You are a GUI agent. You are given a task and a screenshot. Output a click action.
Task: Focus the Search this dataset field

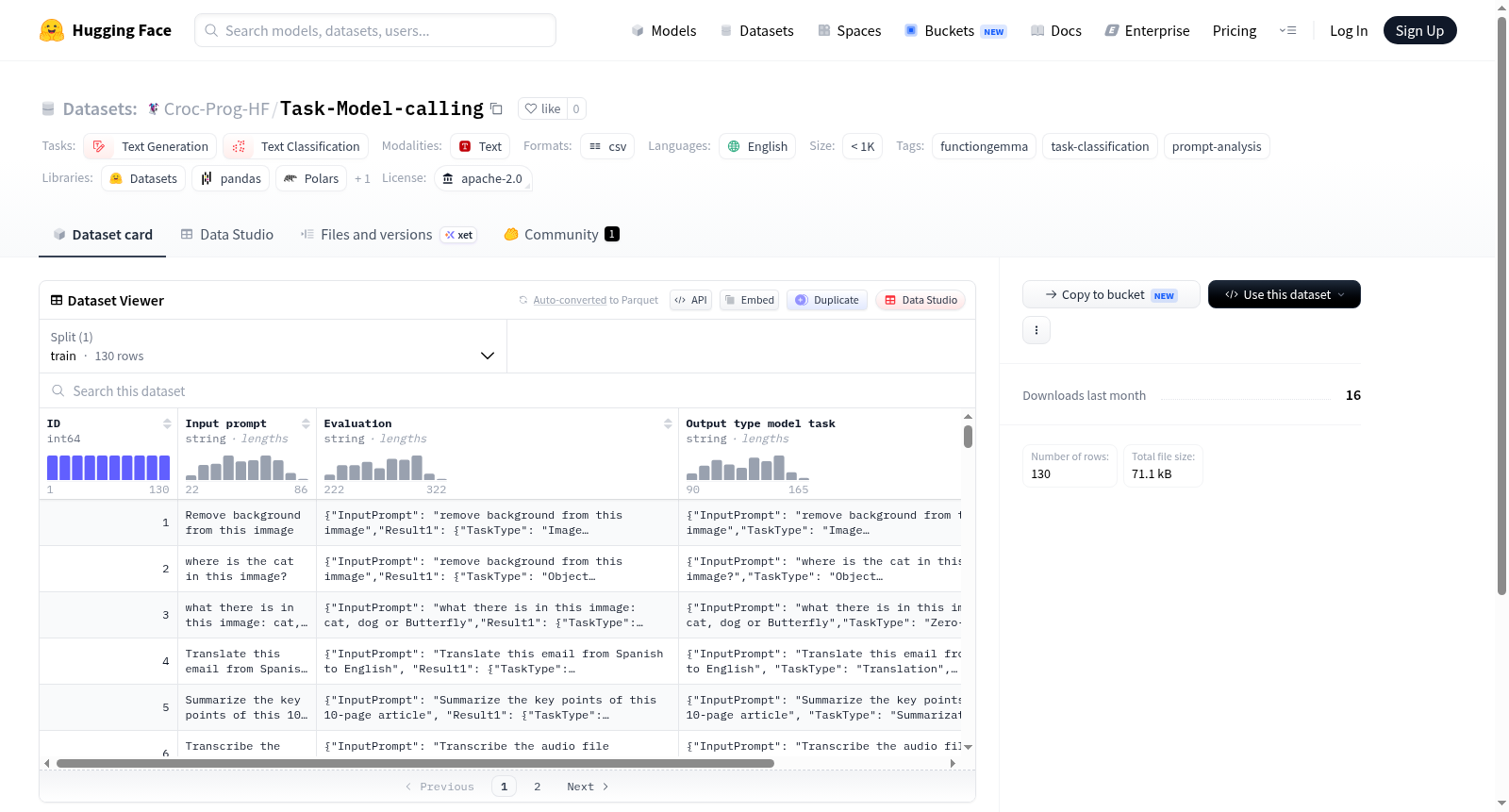pos(507,390)
